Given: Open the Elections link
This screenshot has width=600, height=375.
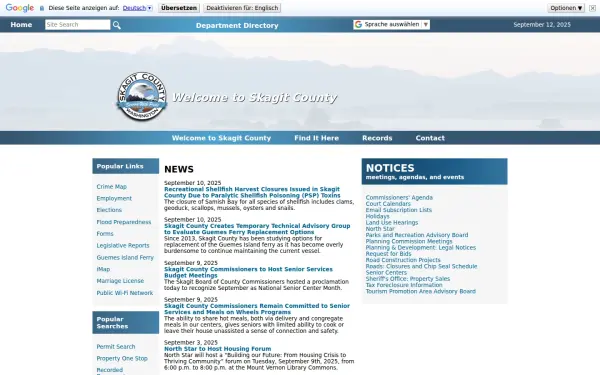Looking at the screenshot, I should pyautogui.click(x=109, y=210).
